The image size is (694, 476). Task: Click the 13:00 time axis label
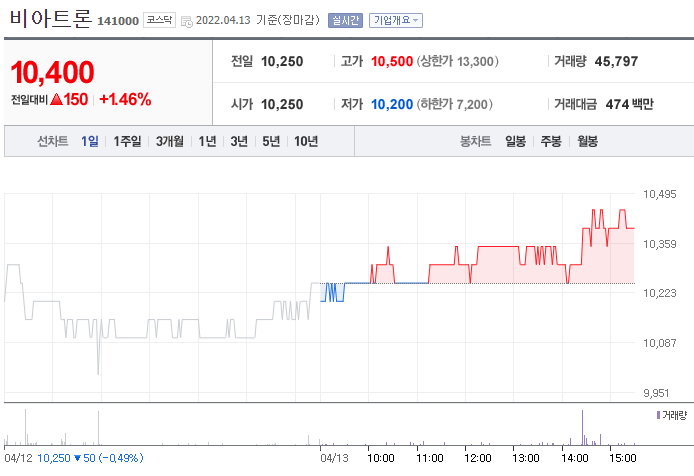coord(526,458)
